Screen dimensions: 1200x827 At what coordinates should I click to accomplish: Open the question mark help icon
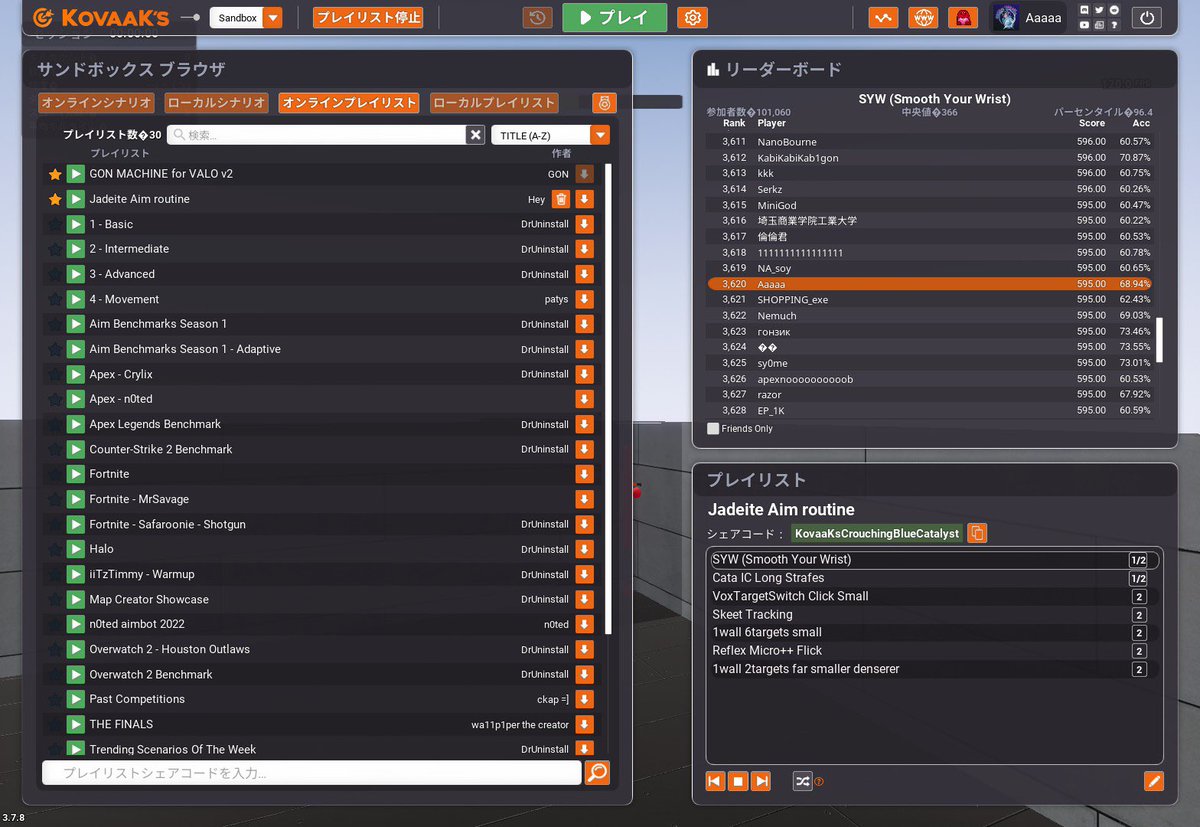tap(1114, 25)
